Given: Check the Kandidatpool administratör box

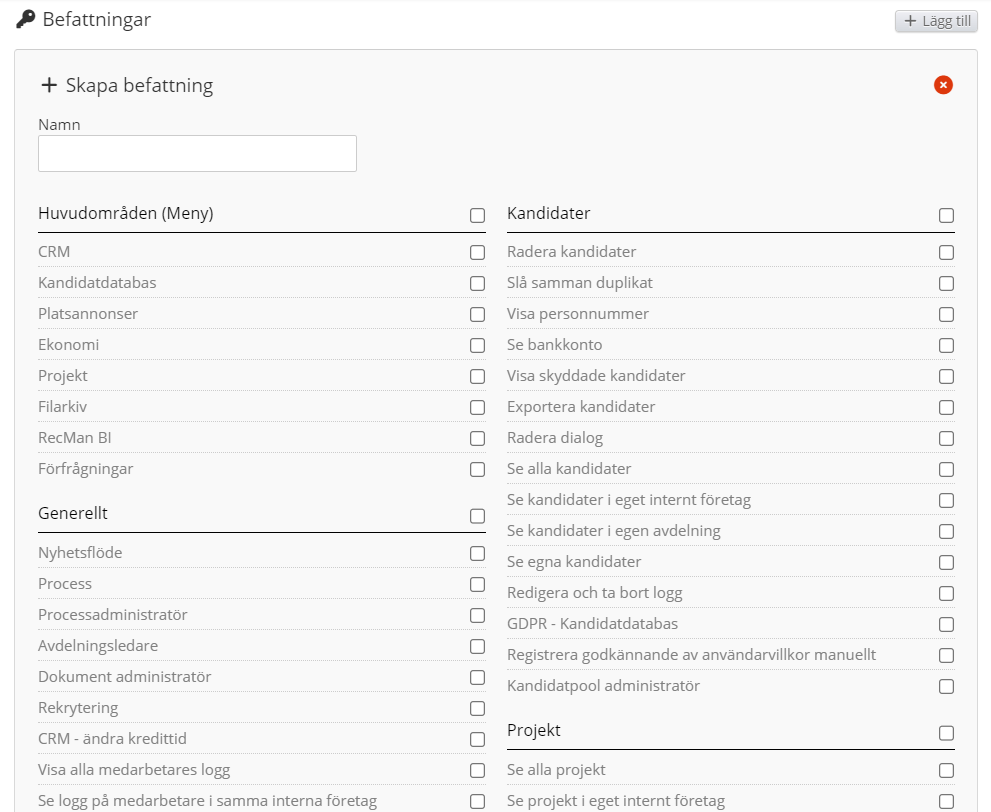Looking at the screenshot, I should tap(946, 687).
